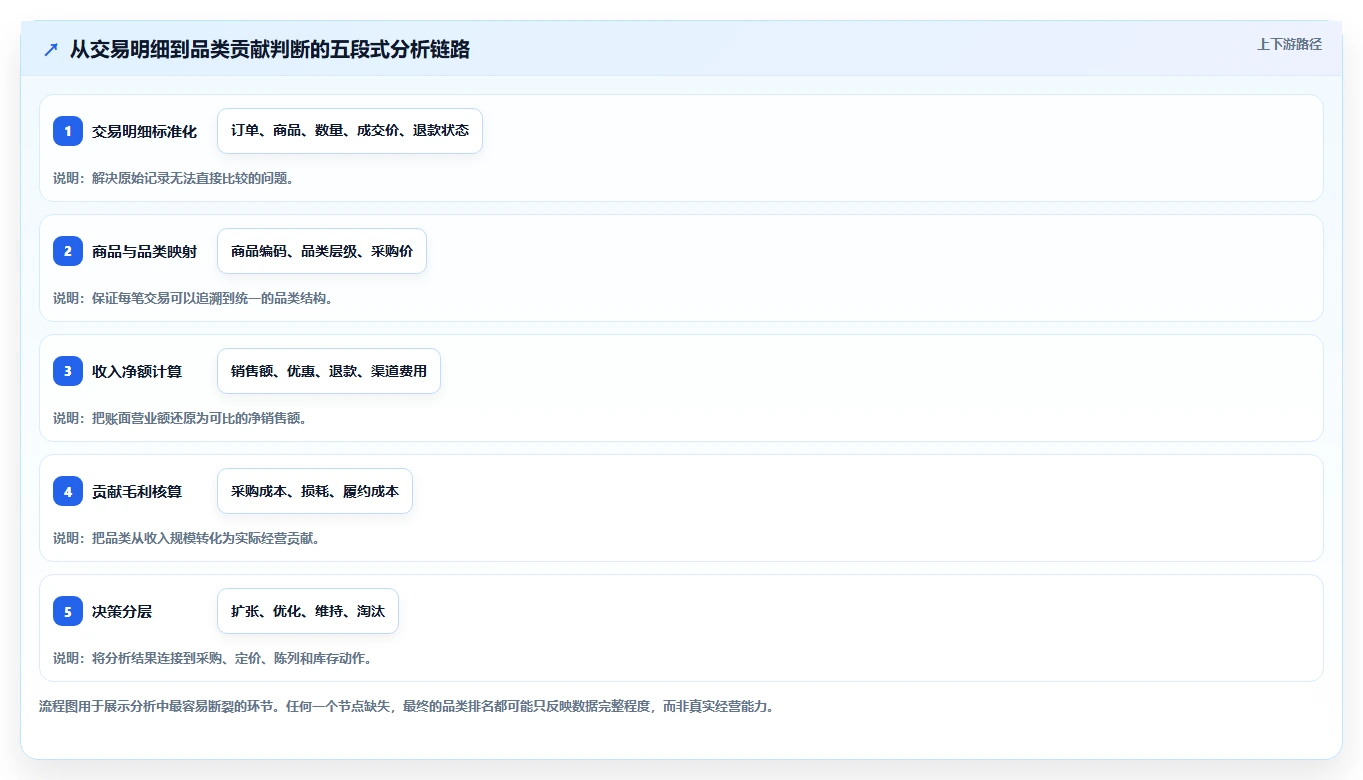Click the footer paragraph starting 流程图用于展示分析中

[407, 706]
